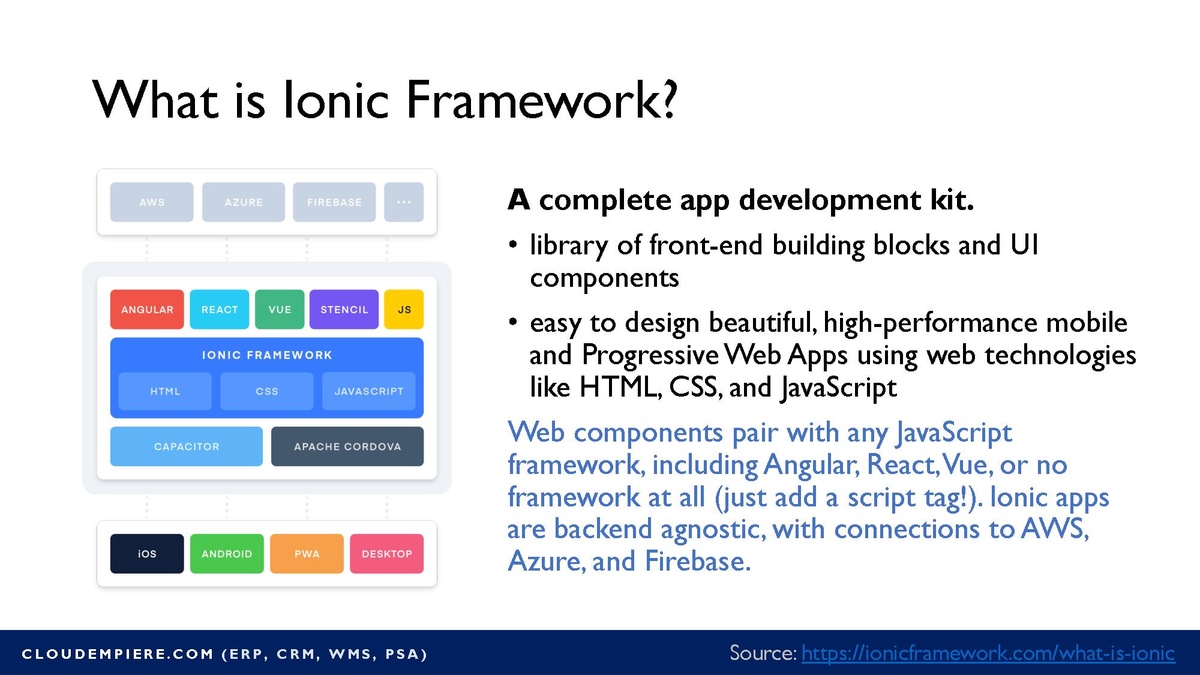The image size is (1200, 675).
Task: Select the orange PWA tile
Action: [x=307, y=554]
